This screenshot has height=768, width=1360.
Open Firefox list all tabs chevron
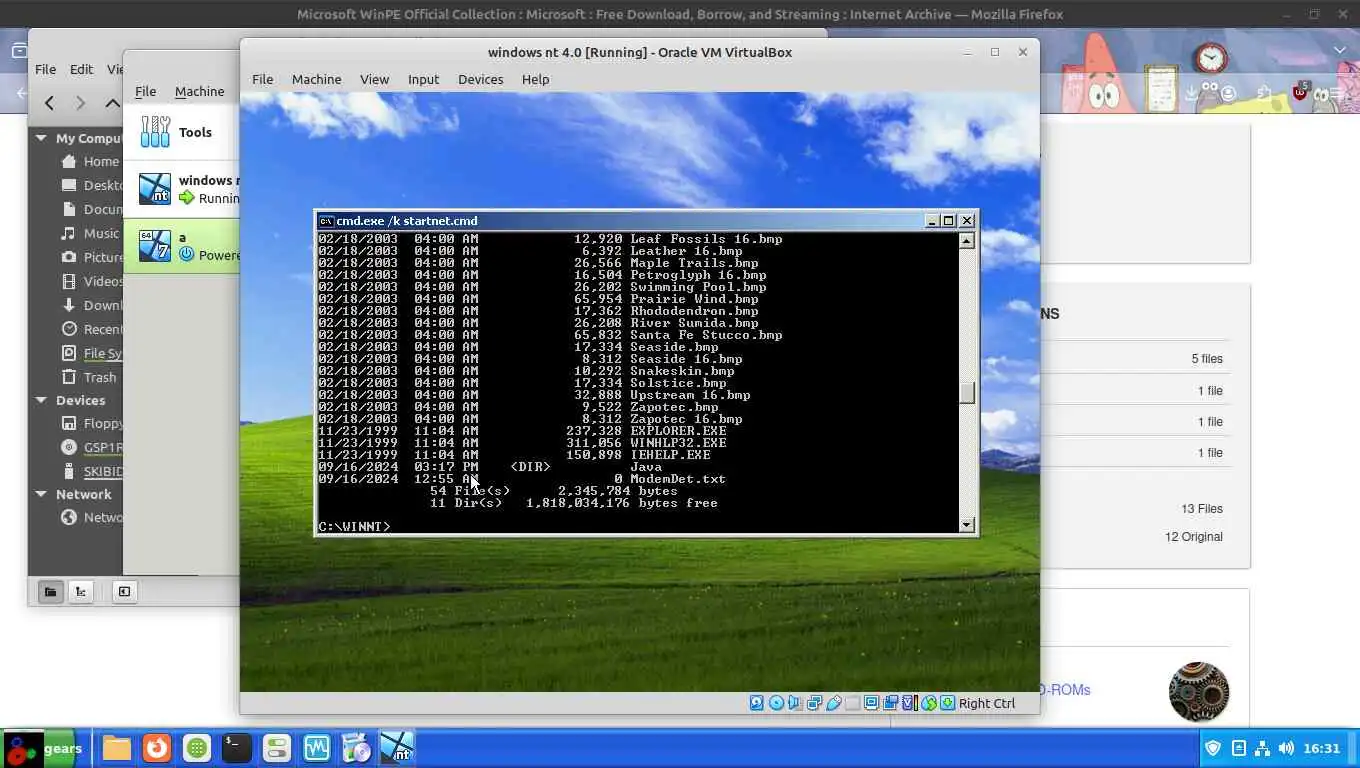[1340, 50]
